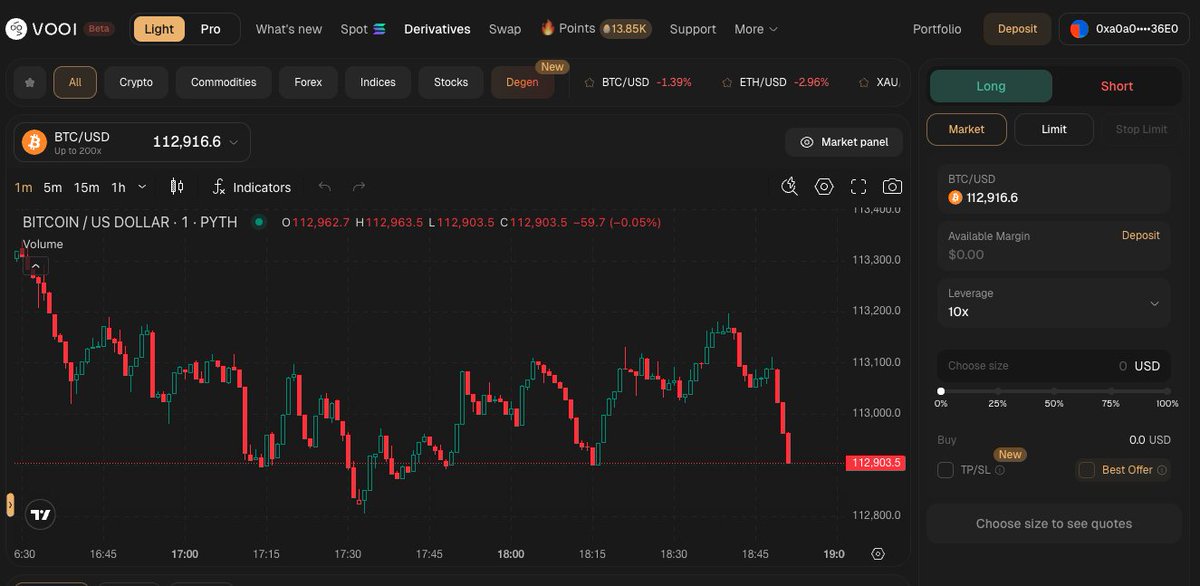Click the Deposit button in header

(x=1017, y=29)
